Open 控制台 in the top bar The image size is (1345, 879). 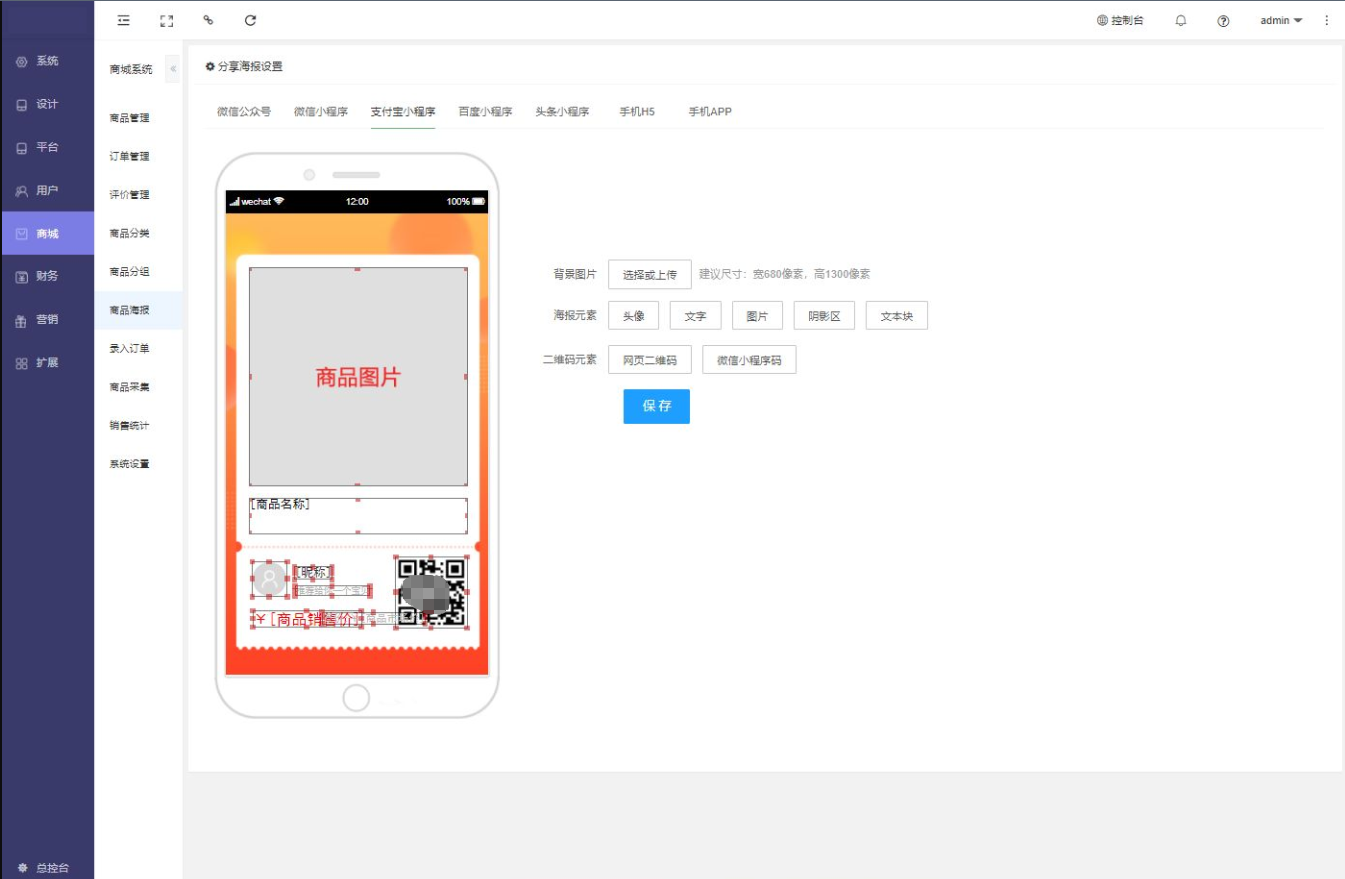click(1120, 20)
